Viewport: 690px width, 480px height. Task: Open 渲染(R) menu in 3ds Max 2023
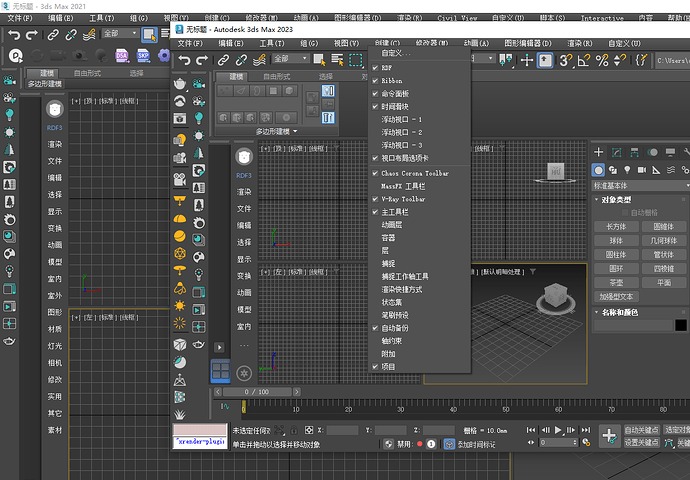pyautogui.click(x=580, y=44)
